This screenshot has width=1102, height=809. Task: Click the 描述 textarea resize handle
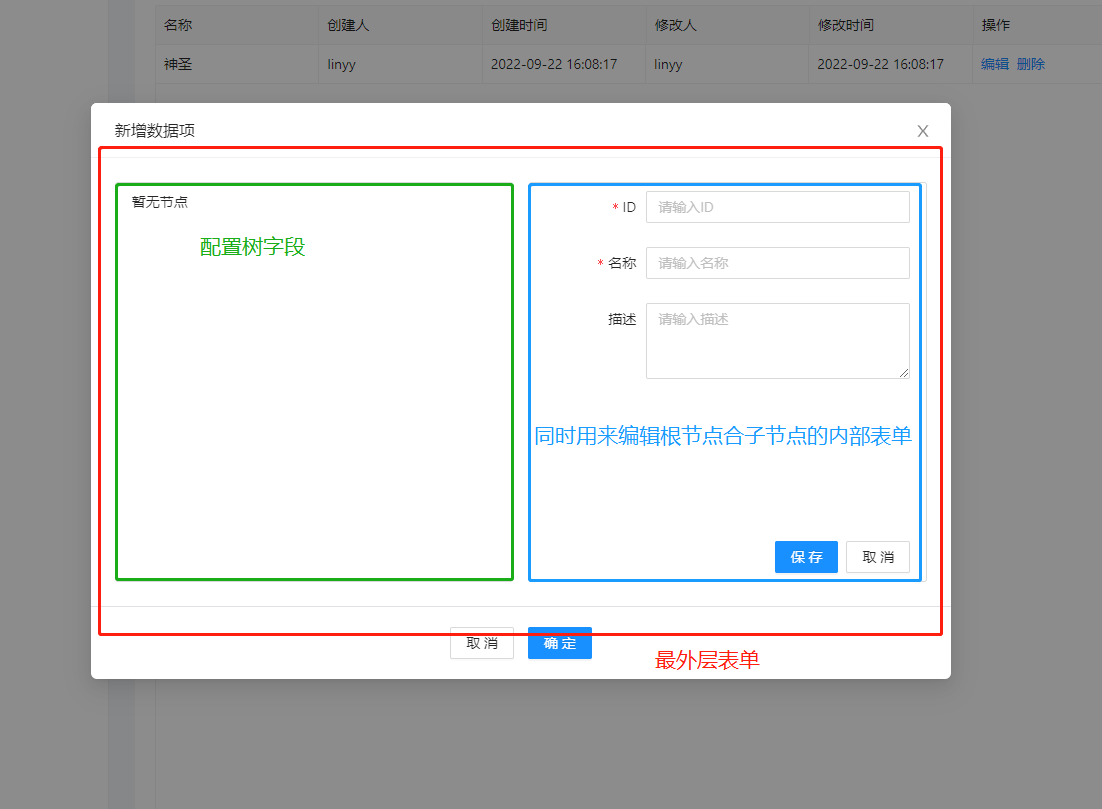[904, 373]
